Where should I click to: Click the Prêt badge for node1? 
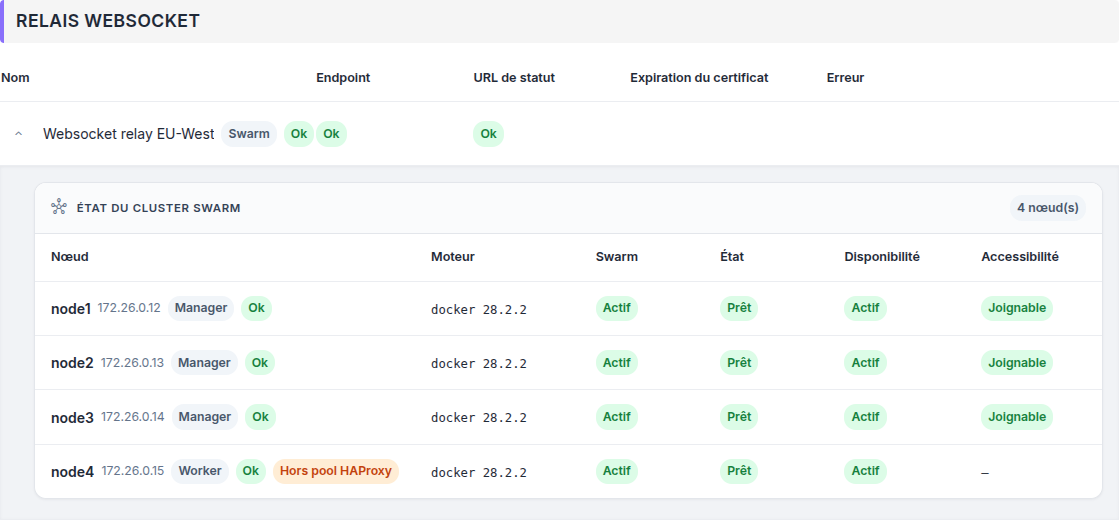[x=739, y=308]
